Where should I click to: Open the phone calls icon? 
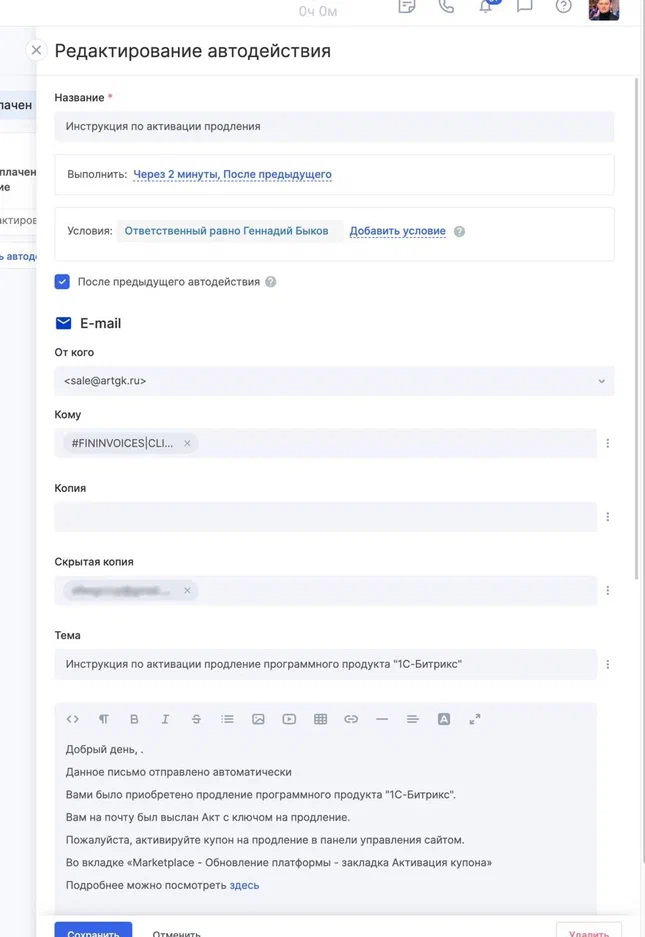447,6
